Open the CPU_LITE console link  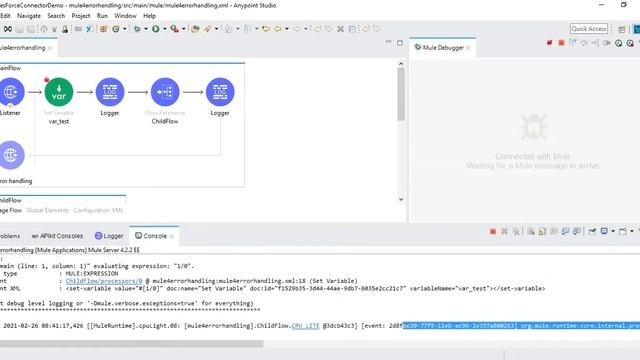tap(305, 326)
